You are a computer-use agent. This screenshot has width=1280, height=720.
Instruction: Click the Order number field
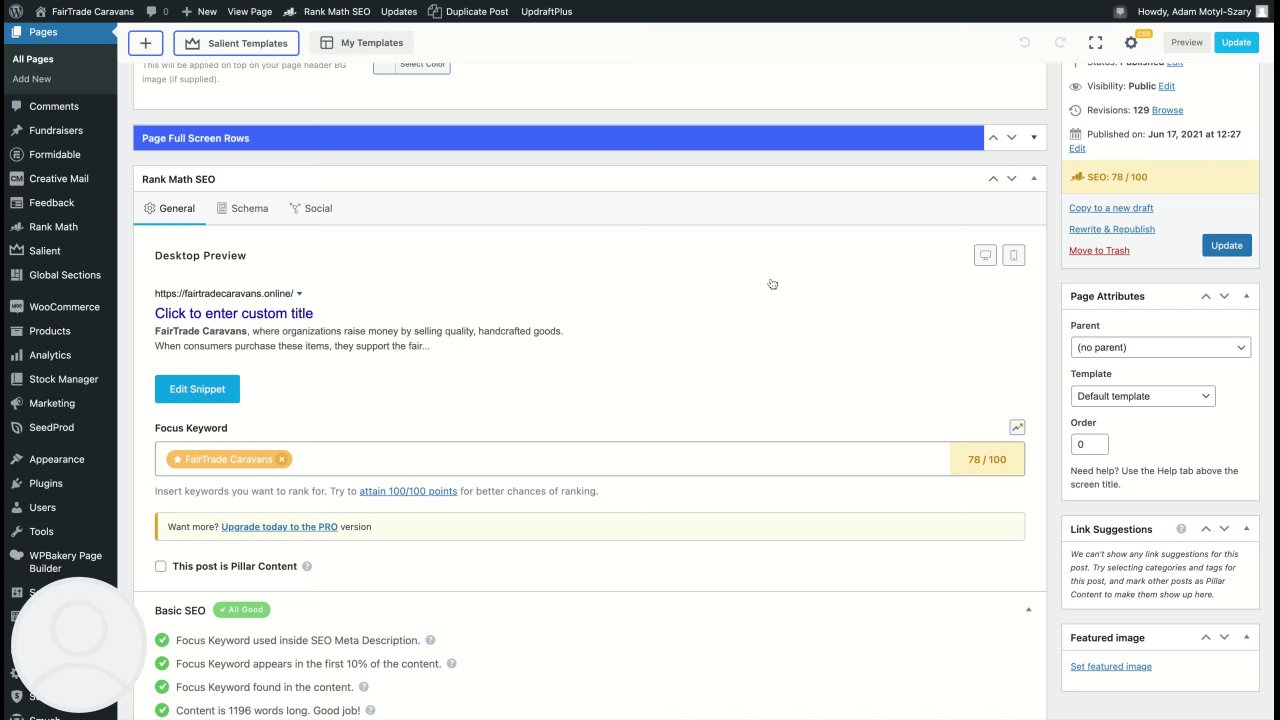coord(1089,444)
